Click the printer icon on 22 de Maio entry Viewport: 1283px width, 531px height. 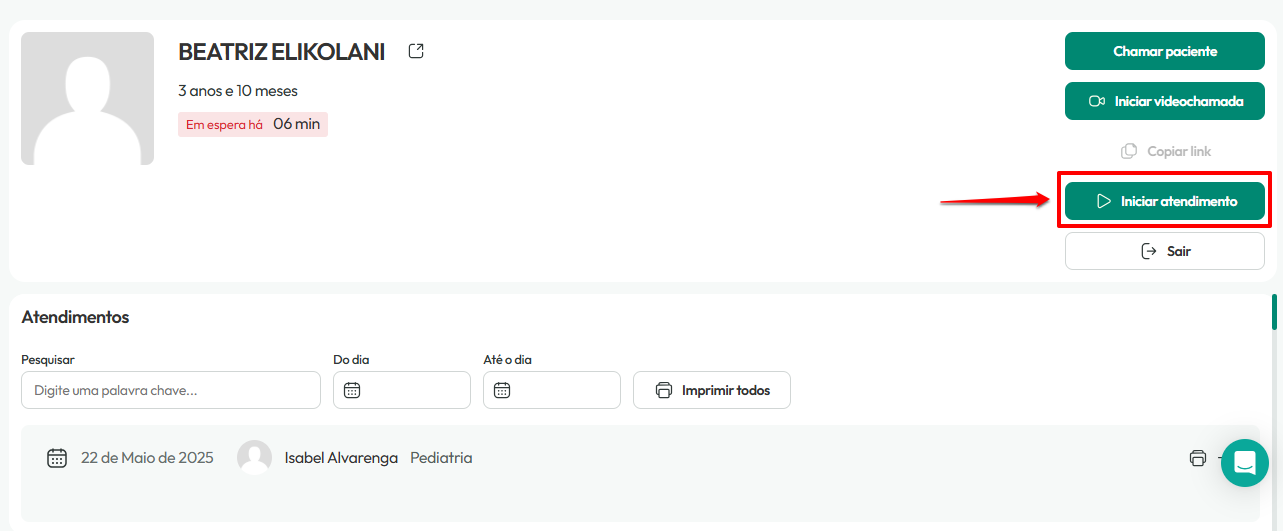pos(1198,458)
